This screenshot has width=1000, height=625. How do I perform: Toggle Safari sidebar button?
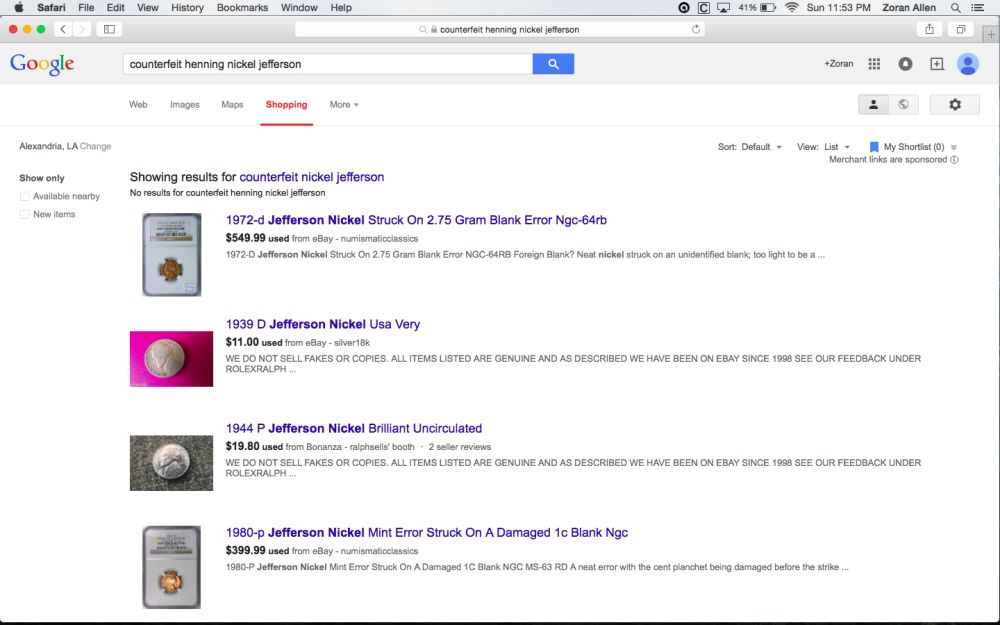click(109, 29)
